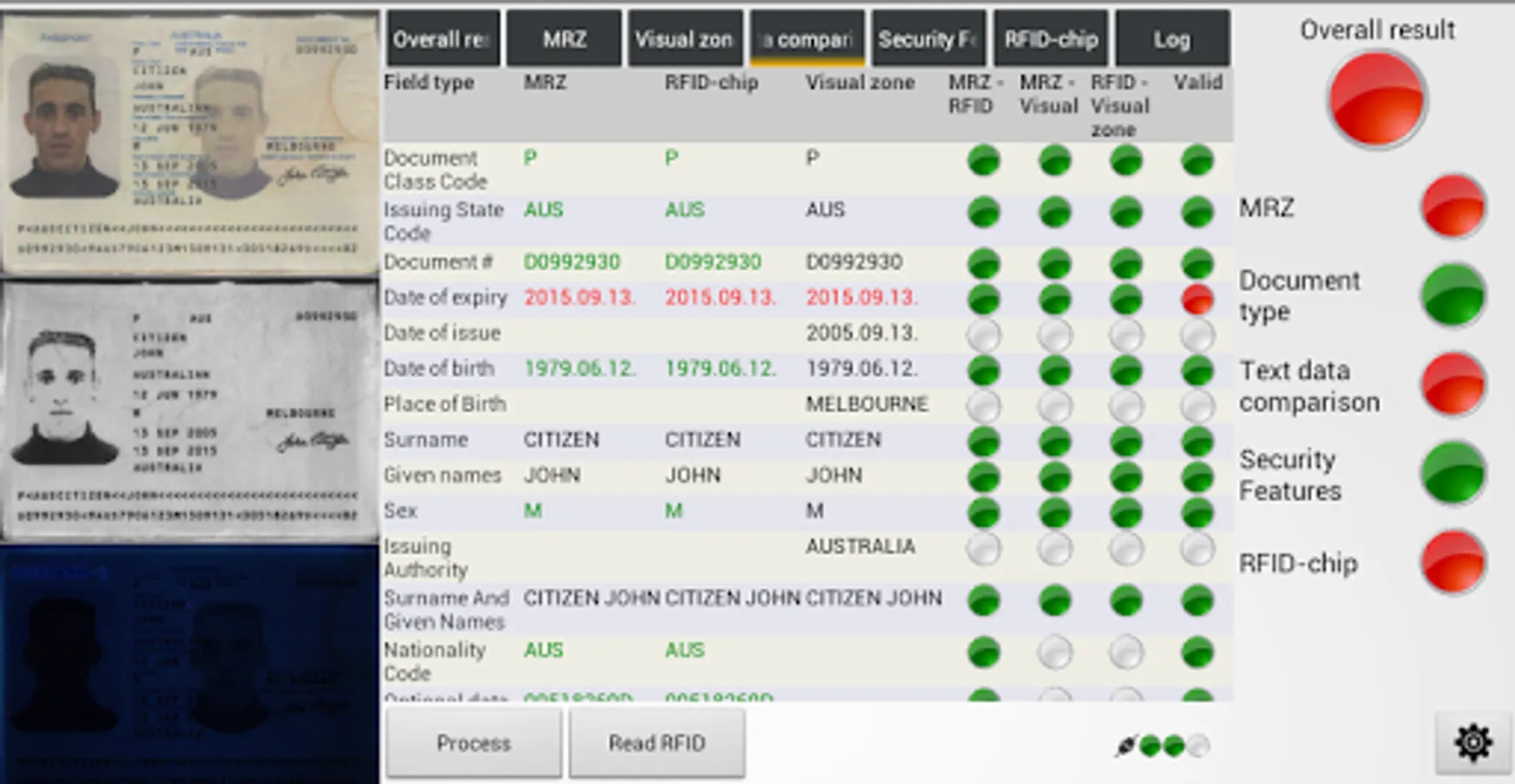
Task: Click the 'Visual zone' column header
Action: (860, 83)
